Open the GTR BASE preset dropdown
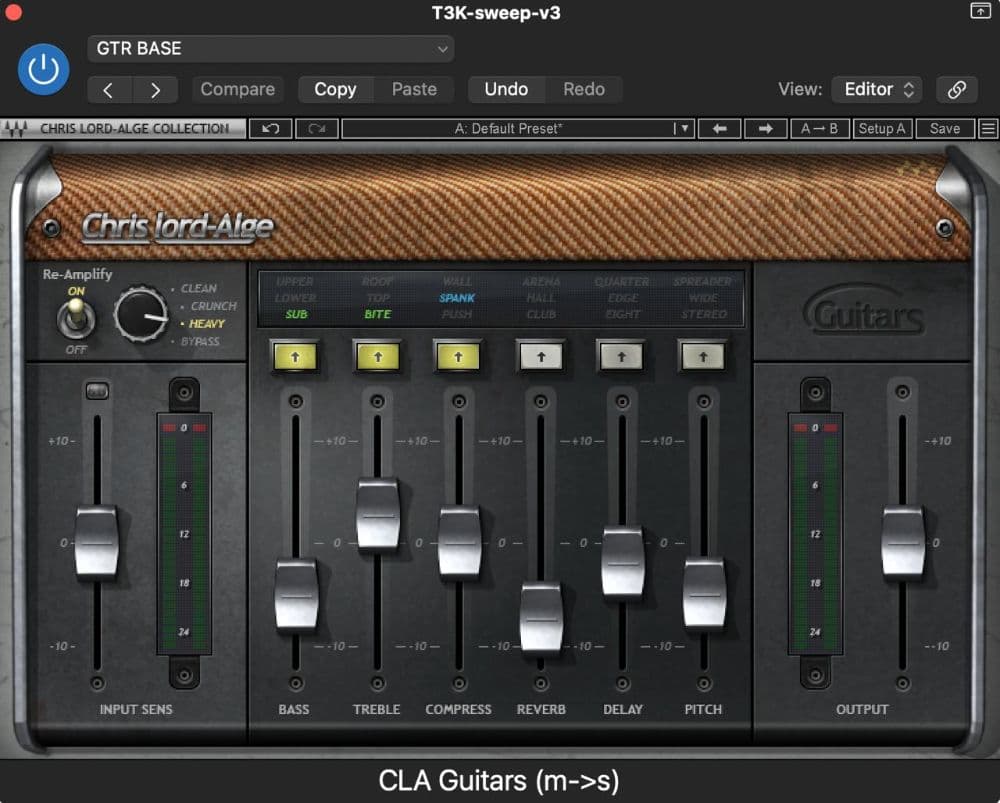1000x803 pixels. point(270,48)
